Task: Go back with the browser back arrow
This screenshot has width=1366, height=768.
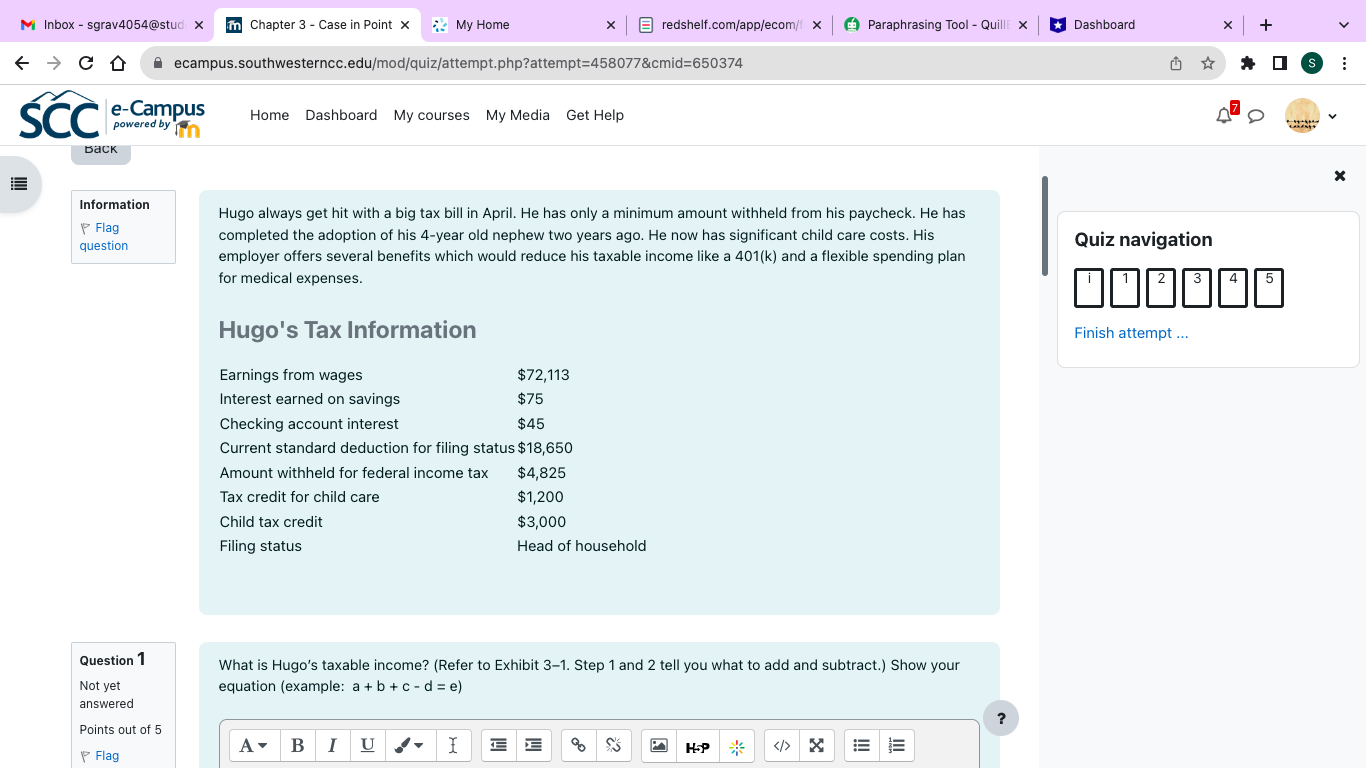Action: point(22,63)
